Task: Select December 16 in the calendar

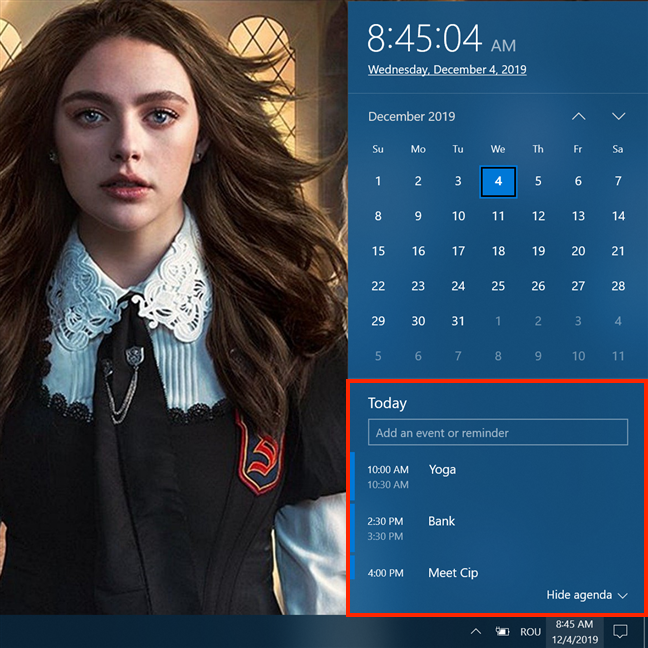Action: [418, 251]
